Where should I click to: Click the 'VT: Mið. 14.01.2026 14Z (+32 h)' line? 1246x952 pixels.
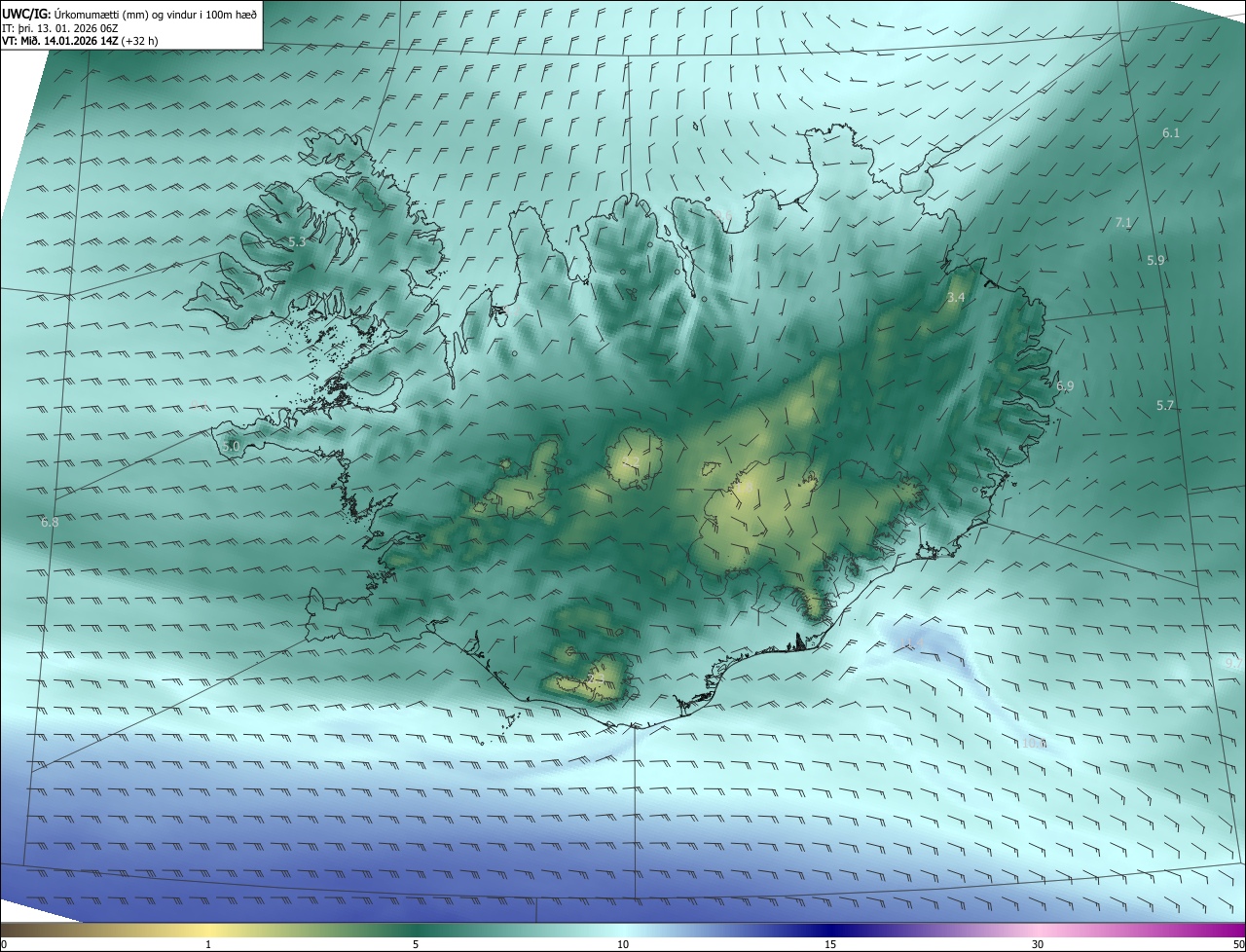[x=81, y=41]
